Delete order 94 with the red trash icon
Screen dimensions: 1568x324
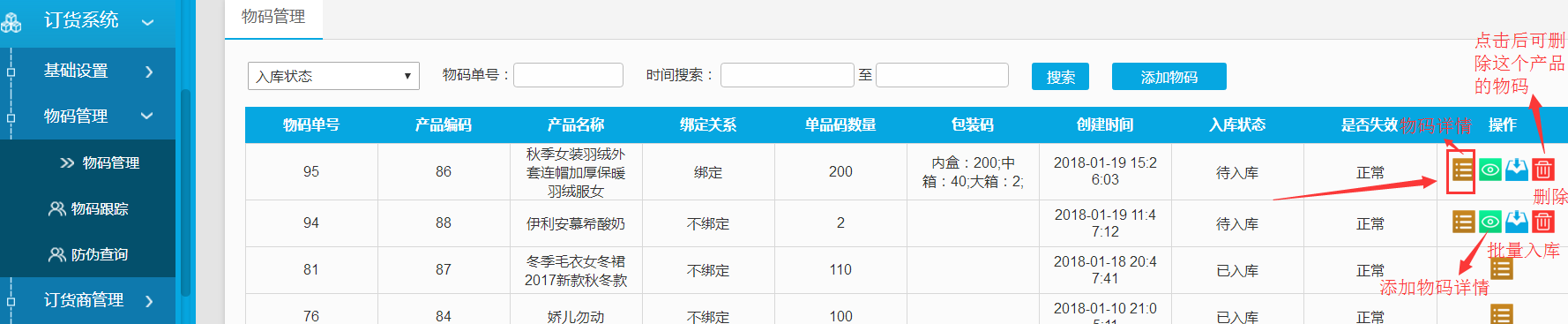point(1542,222)
